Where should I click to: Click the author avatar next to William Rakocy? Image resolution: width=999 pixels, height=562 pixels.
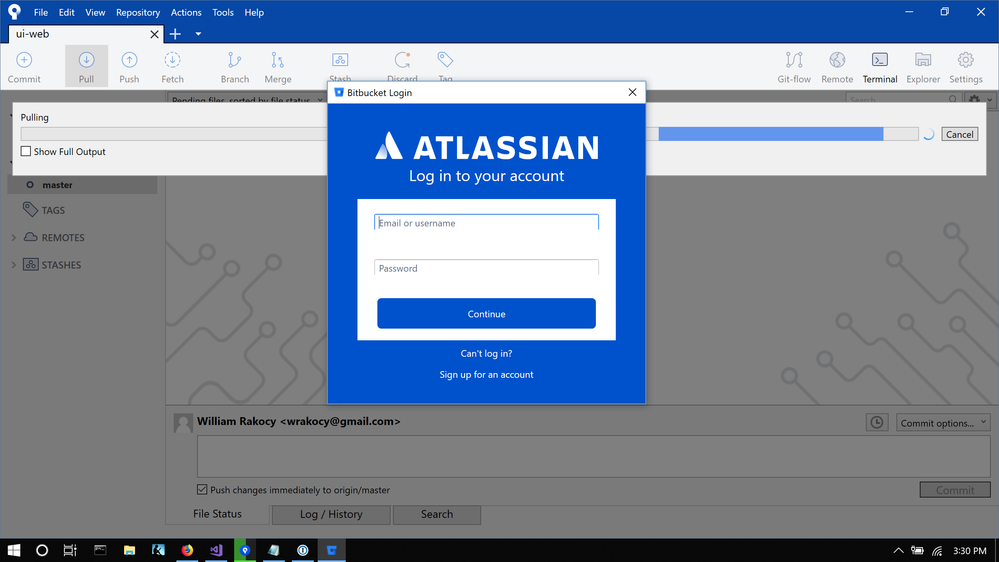(x=183, y=423)
